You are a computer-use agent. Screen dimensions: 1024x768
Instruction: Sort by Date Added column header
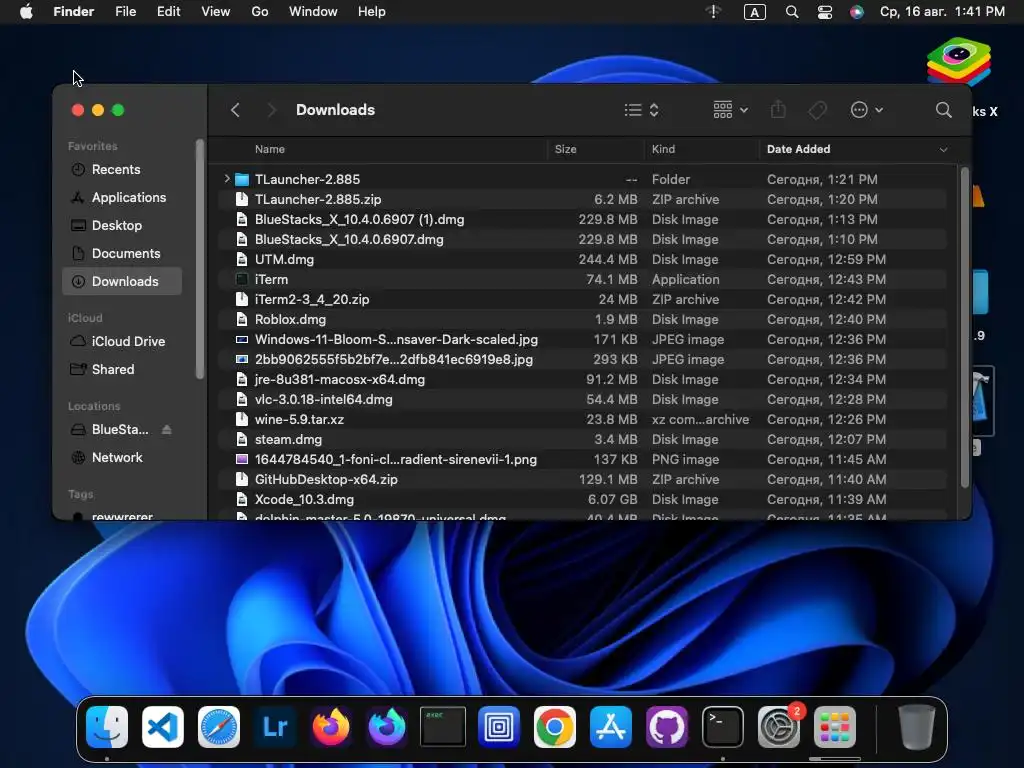pyautogui.click(x=798, y=149)
